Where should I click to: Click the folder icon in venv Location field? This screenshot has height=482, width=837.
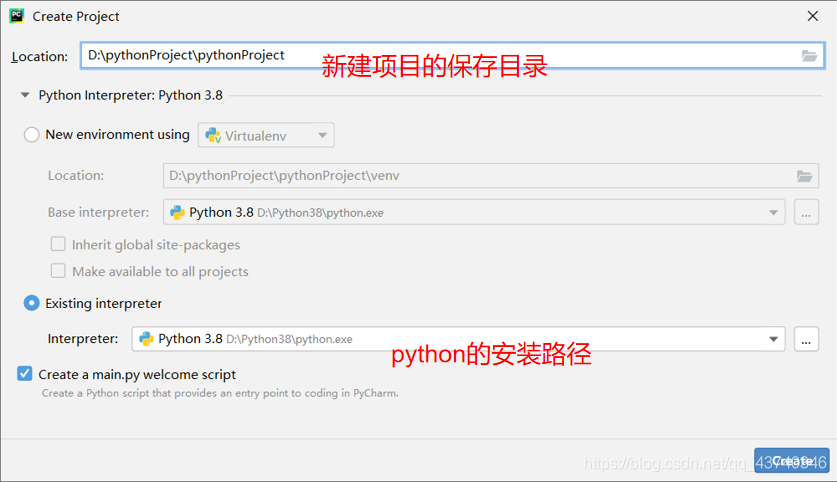[x=804, y=176]
